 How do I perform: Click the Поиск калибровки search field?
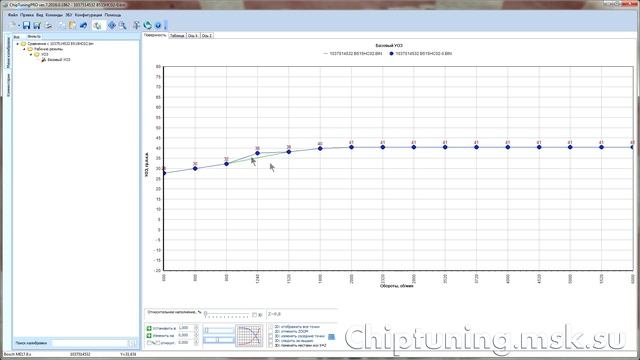coord(89,343)
